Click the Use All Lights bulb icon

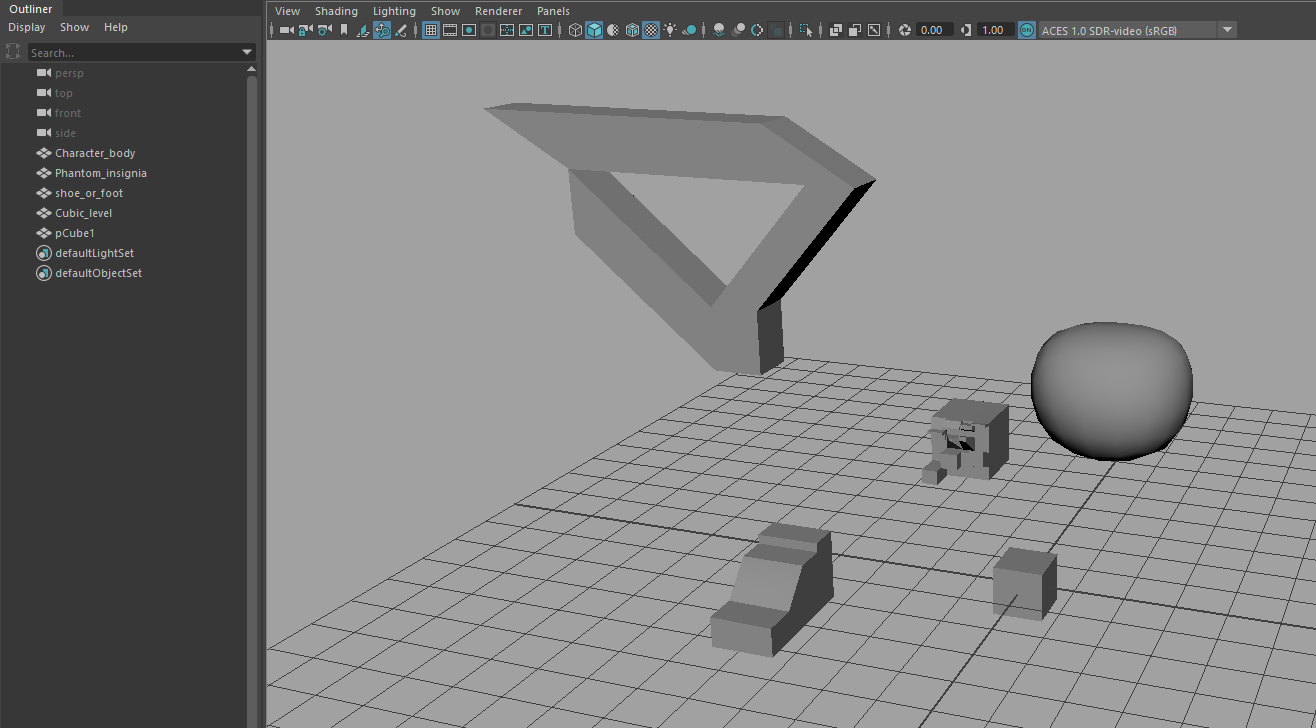tap(670, 30)
